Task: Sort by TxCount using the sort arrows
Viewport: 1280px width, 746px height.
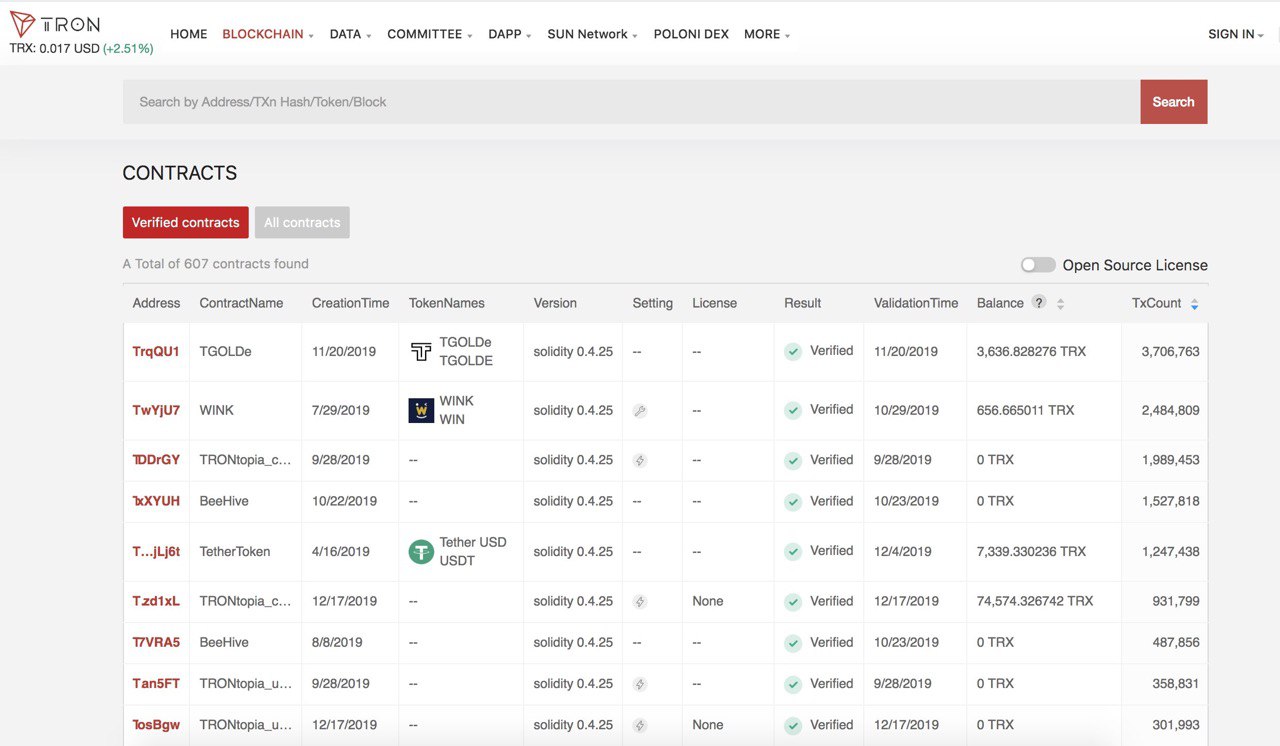Action: coord(1194,303)
